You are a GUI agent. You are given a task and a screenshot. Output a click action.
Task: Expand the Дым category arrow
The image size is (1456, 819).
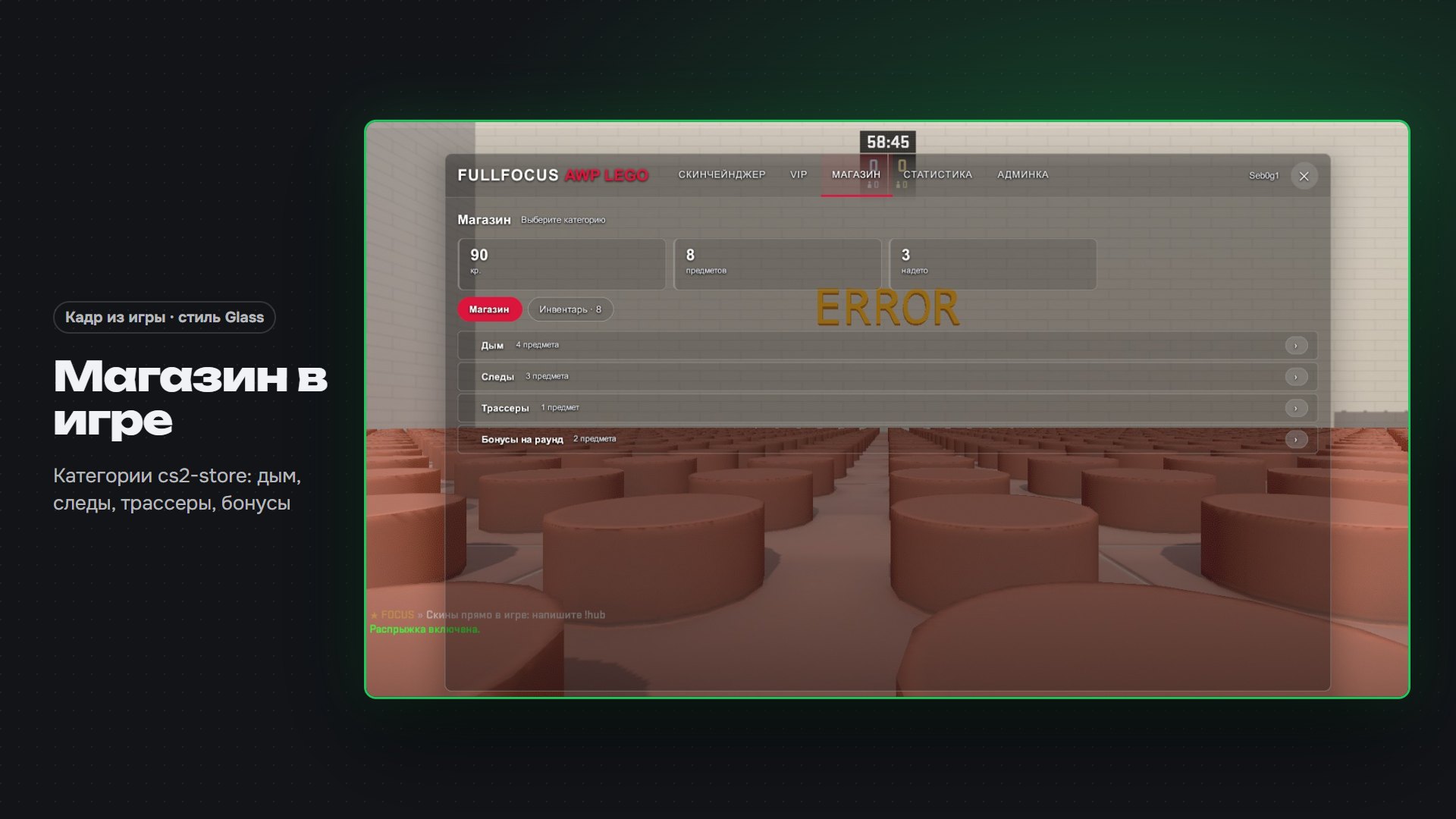(1295, 346)
